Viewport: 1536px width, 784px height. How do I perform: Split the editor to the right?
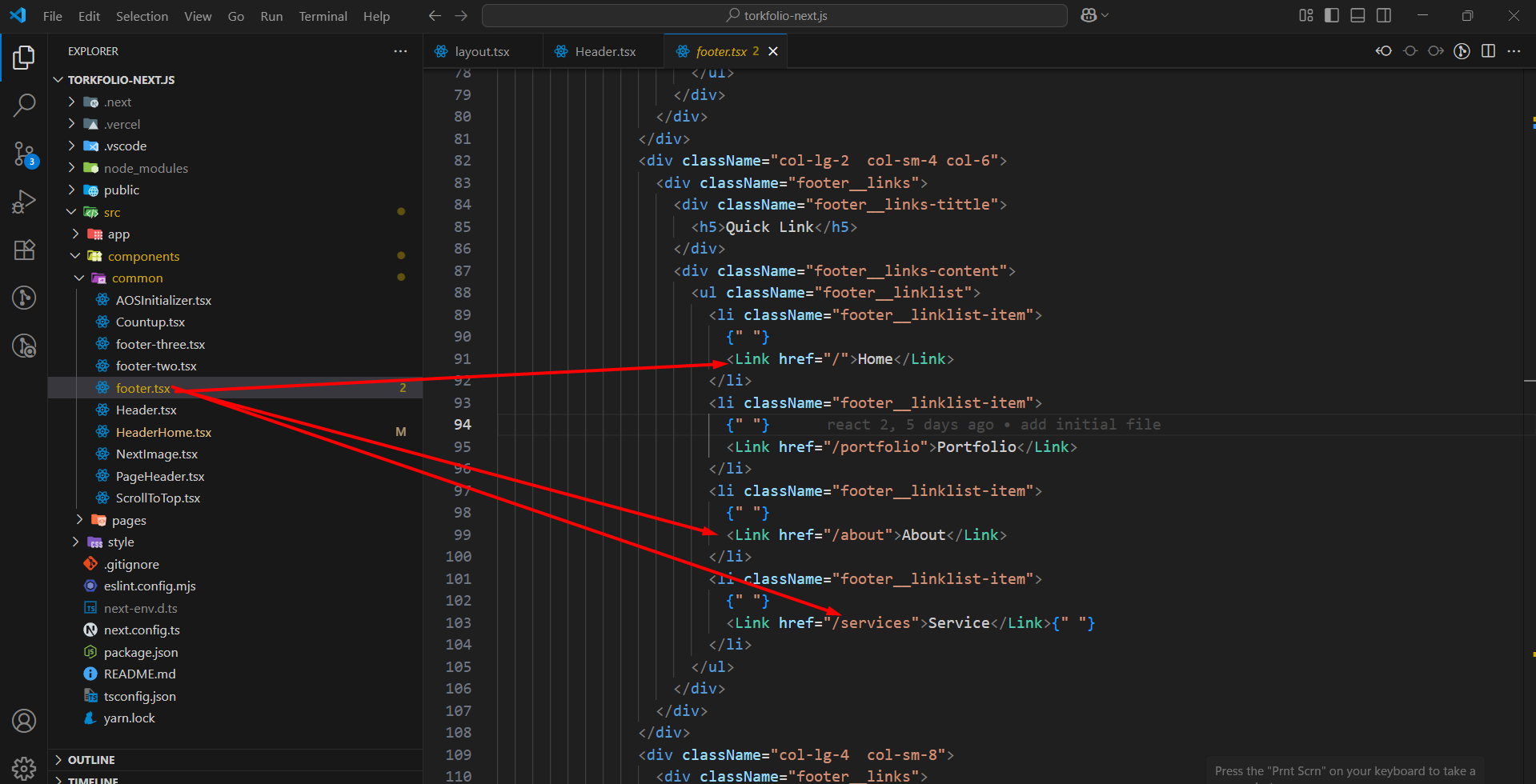pyautogui.click(x=1488, y=51)
